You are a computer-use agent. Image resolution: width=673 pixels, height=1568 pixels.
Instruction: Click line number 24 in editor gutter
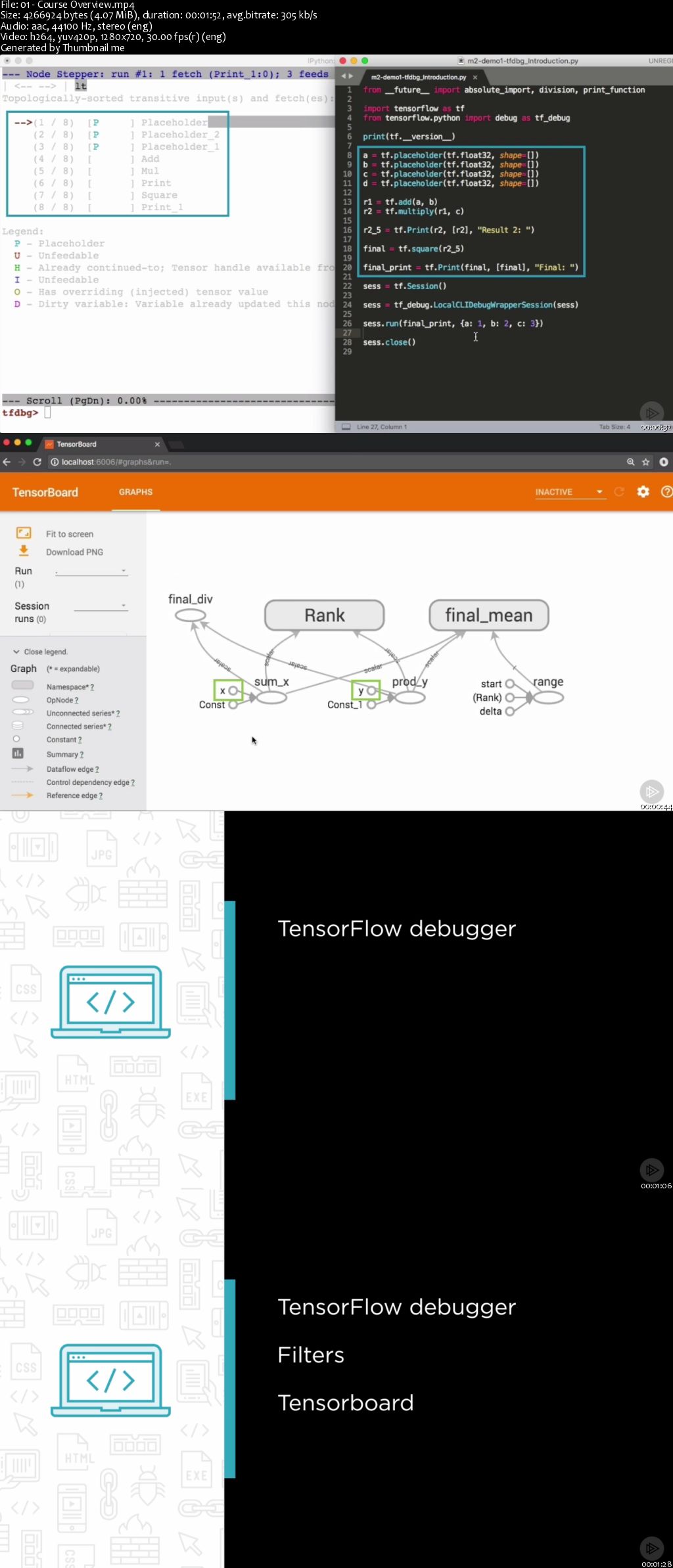click(347, 305)
